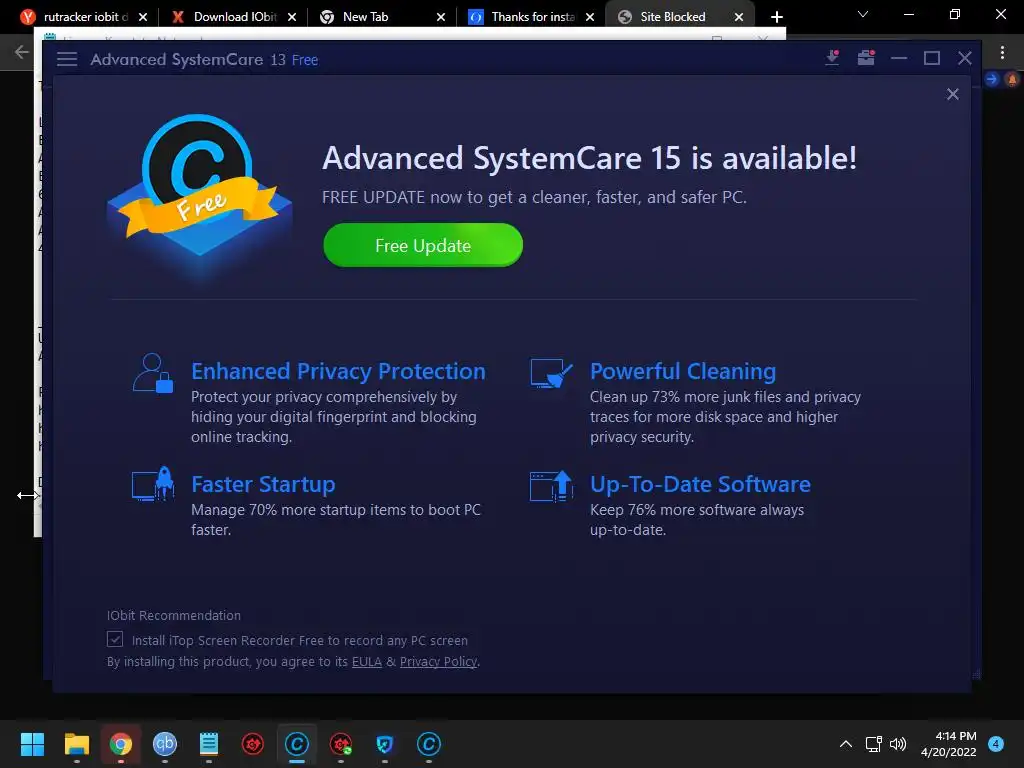Viewport: 1024px width, 768px height.
Task: Open Google Chrome from the taskbar
Action: [120, 744]
